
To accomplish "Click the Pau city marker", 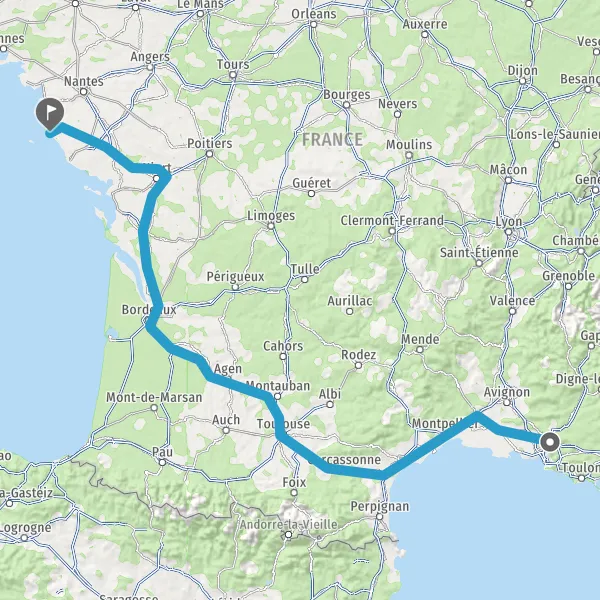I will click(162, 463).
